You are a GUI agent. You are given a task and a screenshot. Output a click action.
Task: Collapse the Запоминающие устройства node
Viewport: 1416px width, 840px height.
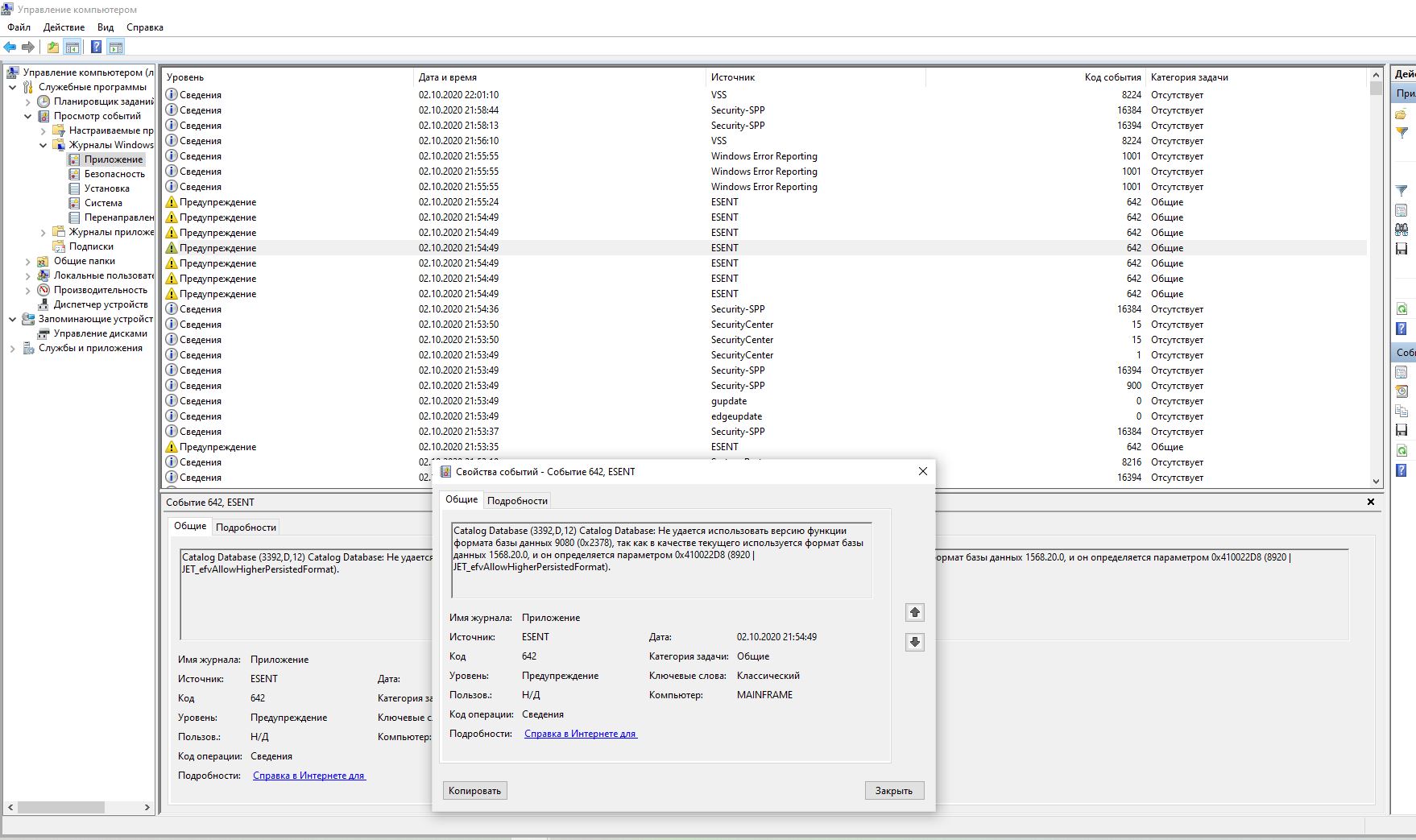[13, 319]
